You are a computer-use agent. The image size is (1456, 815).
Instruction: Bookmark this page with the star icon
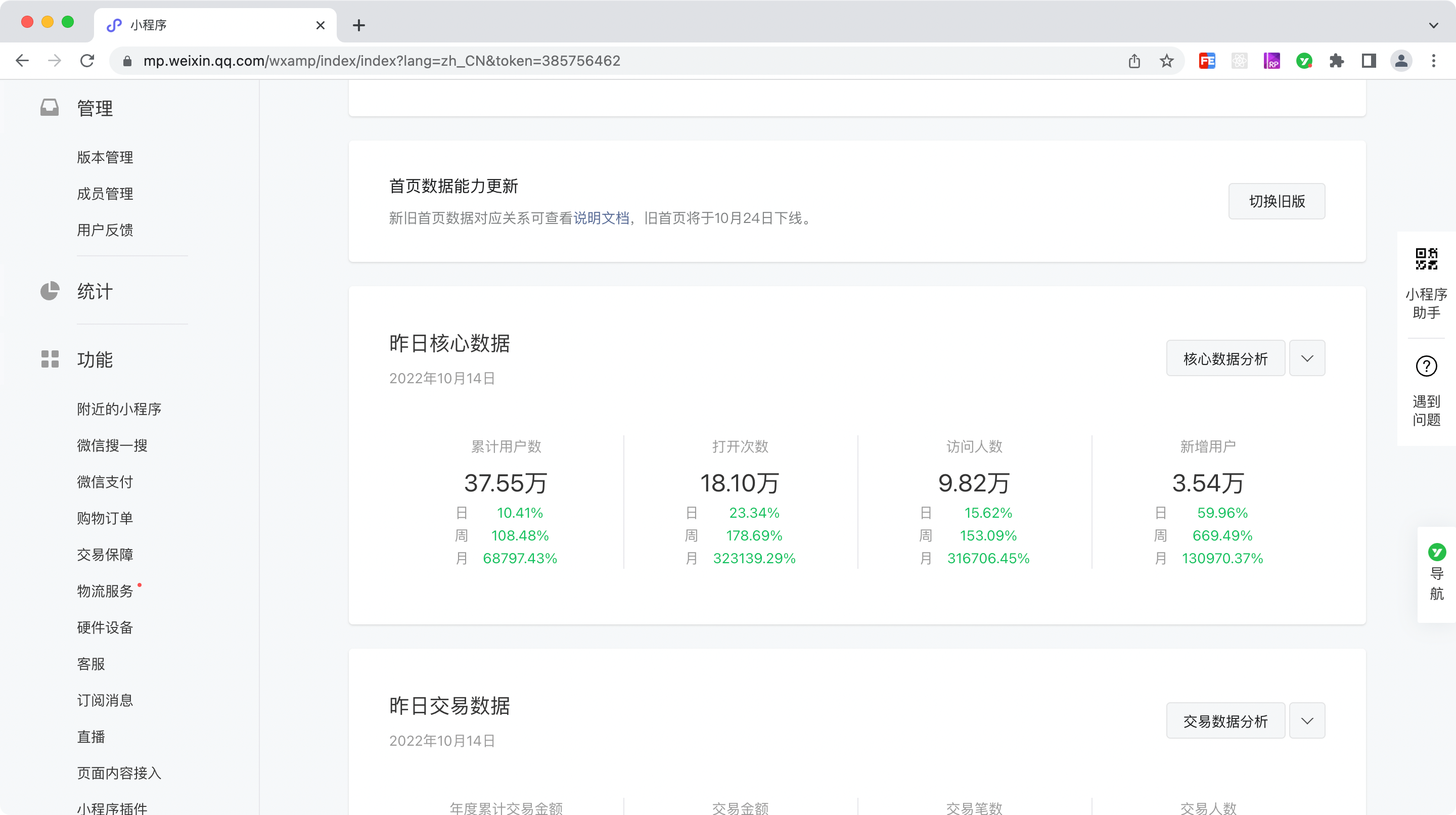coord(1167,61)
